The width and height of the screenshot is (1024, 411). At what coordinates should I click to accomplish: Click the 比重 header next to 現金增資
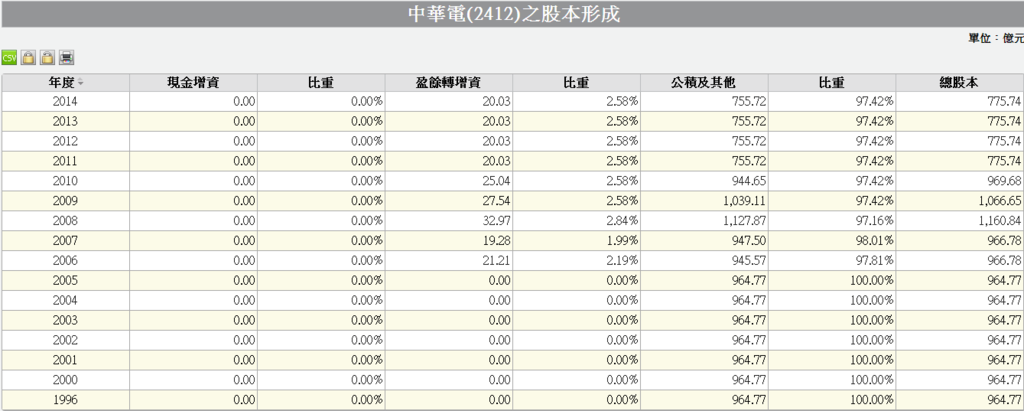321,83
